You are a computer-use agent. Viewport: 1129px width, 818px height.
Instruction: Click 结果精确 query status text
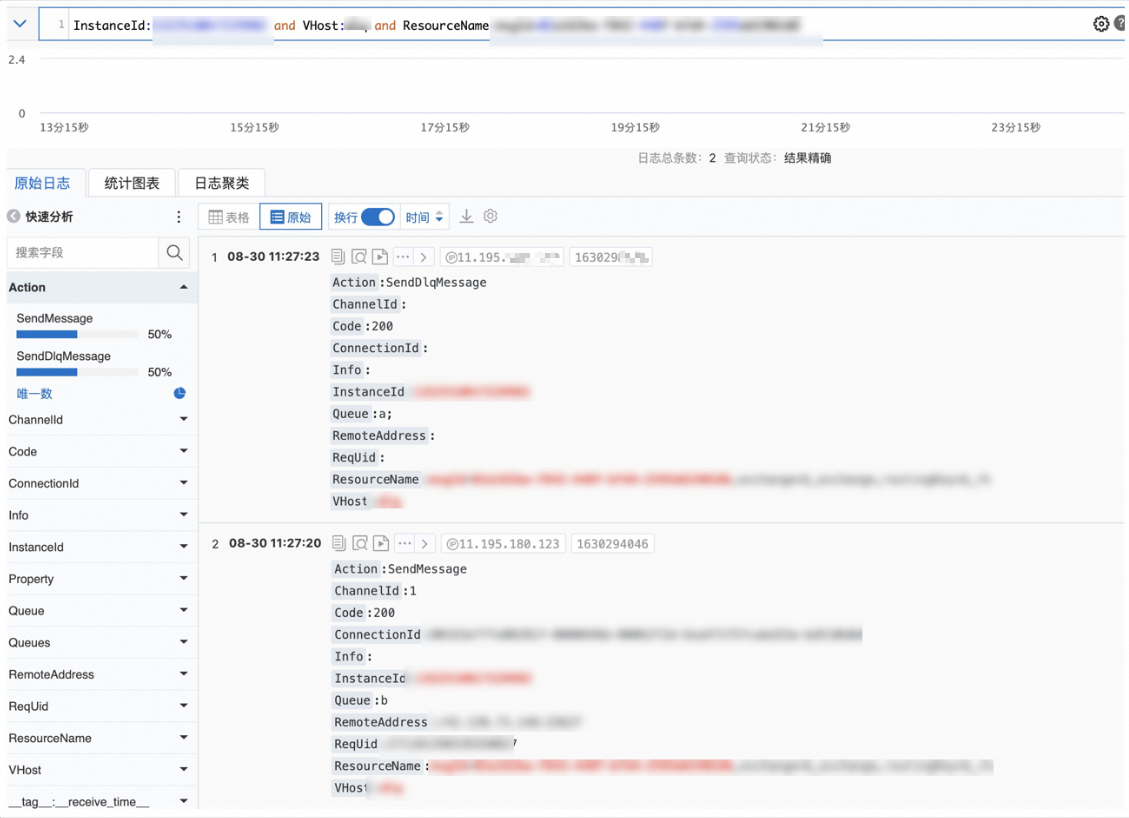(807, 158)
